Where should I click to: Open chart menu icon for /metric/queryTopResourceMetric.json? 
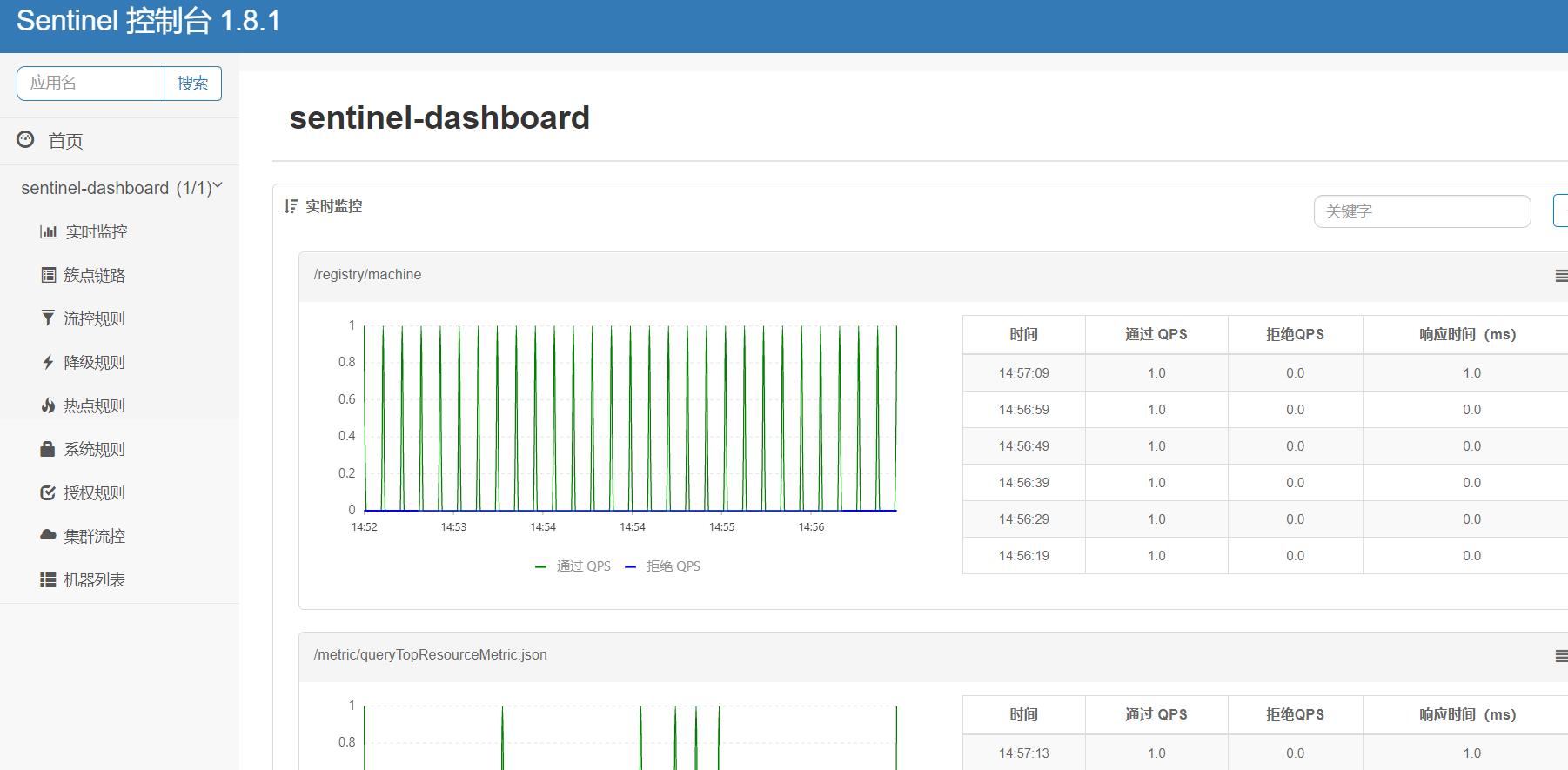pyautogui.click(x=1561, y=656)
